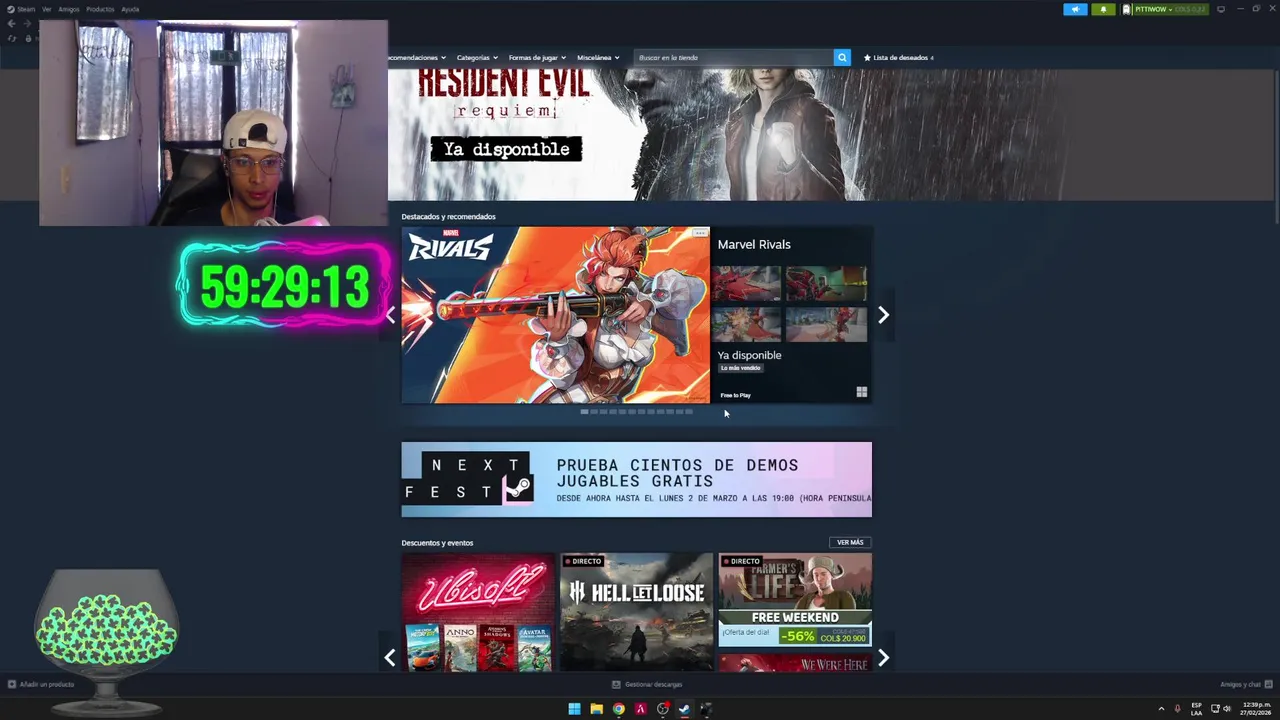The height and width of the screenshot is (720, 1280).
Task: Open Google Chrome from taskbar
Action: point(618,709)
